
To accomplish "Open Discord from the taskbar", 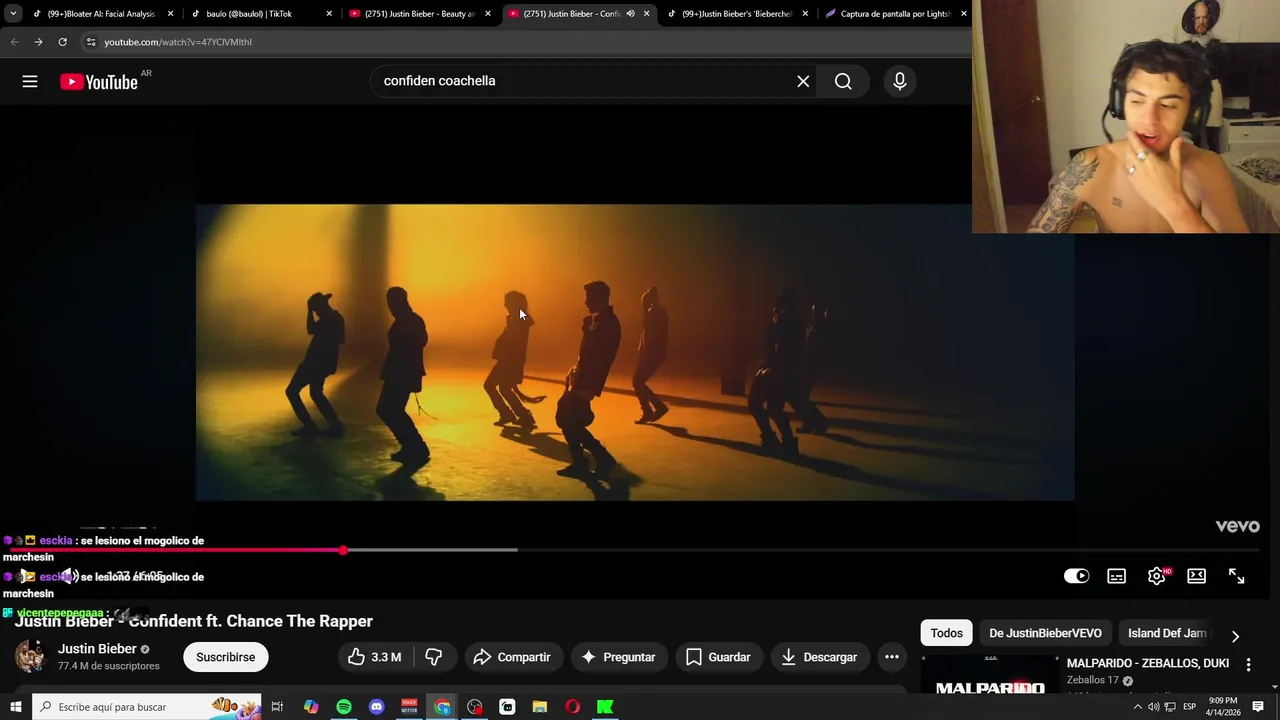I will (377, 707).
